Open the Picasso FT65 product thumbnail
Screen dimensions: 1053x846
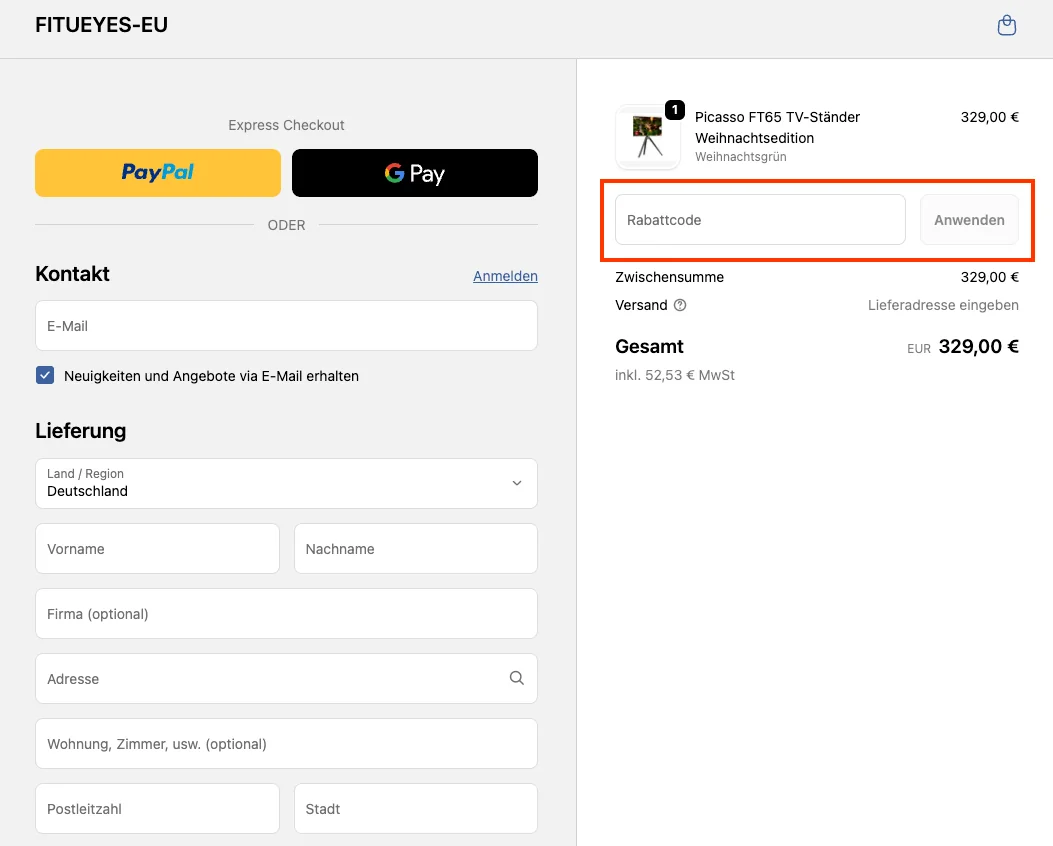647,137
